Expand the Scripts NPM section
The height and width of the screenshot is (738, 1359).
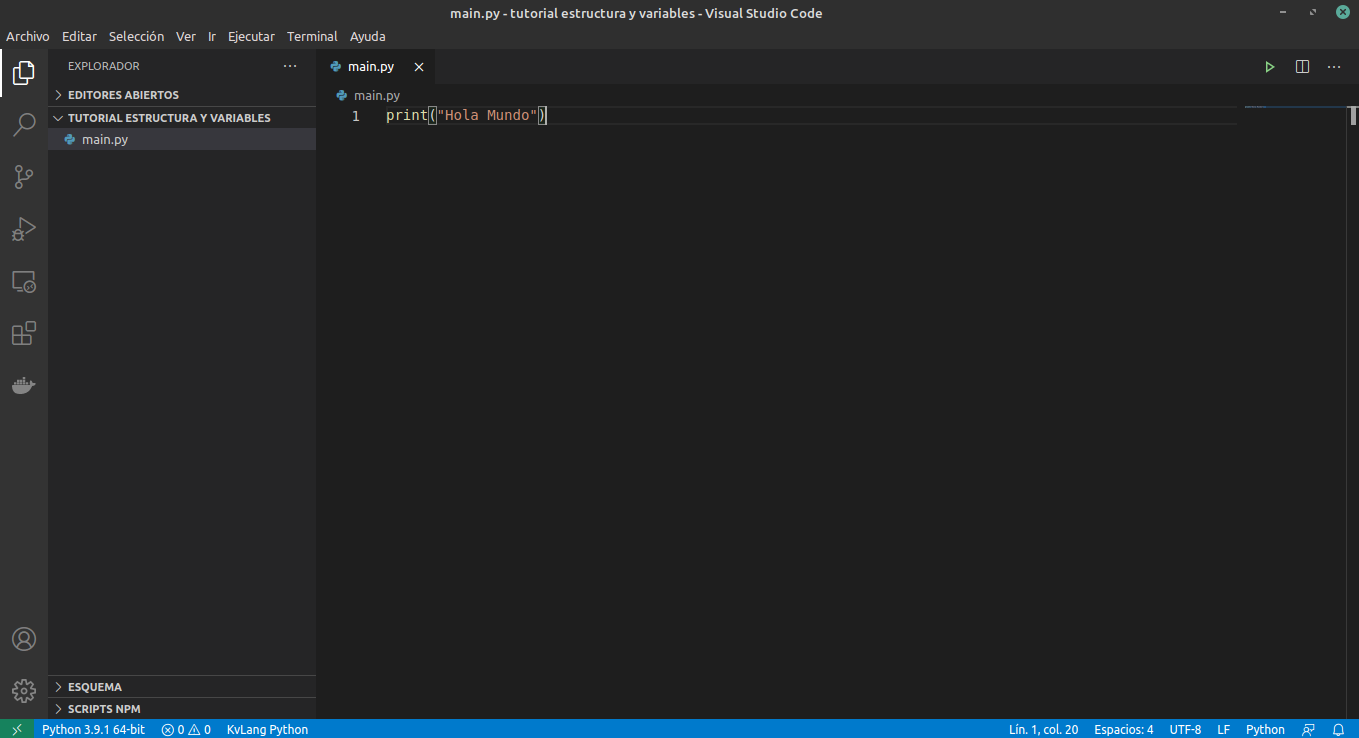(x=182, y=709)
